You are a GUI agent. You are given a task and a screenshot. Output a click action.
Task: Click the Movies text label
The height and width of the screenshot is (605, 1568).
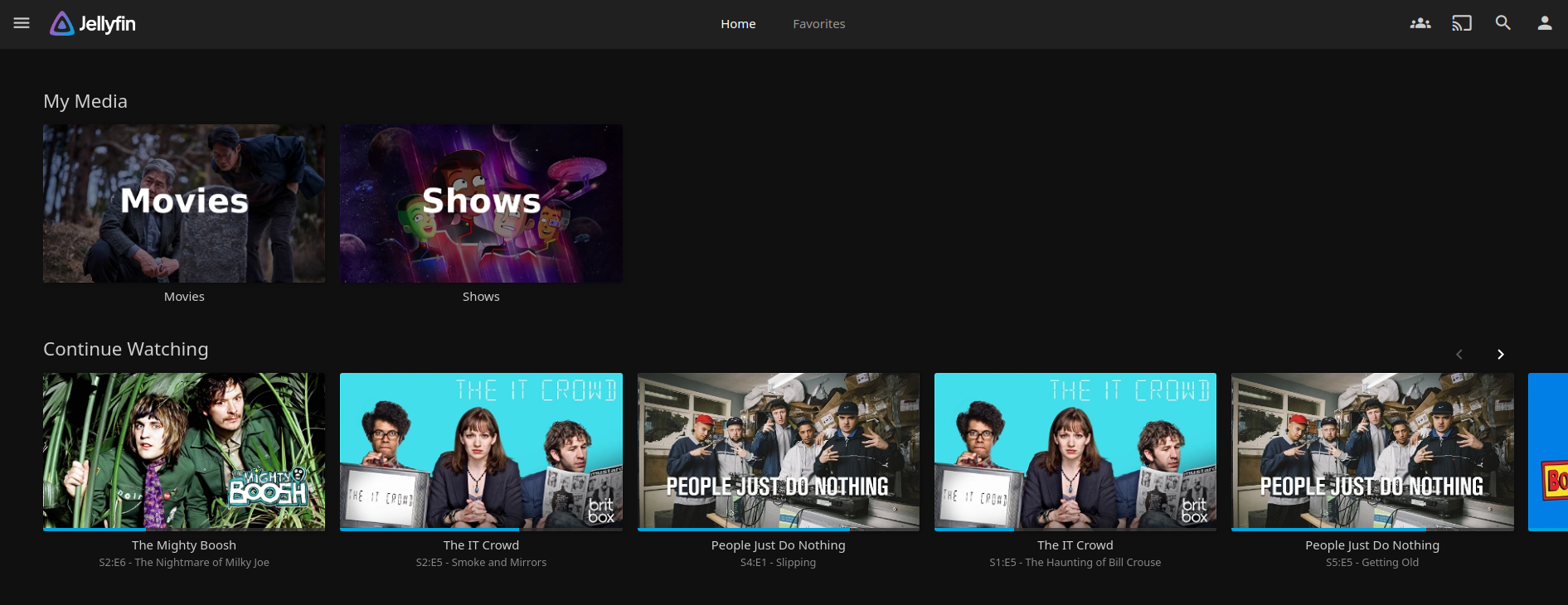click(x=184, y=297)
